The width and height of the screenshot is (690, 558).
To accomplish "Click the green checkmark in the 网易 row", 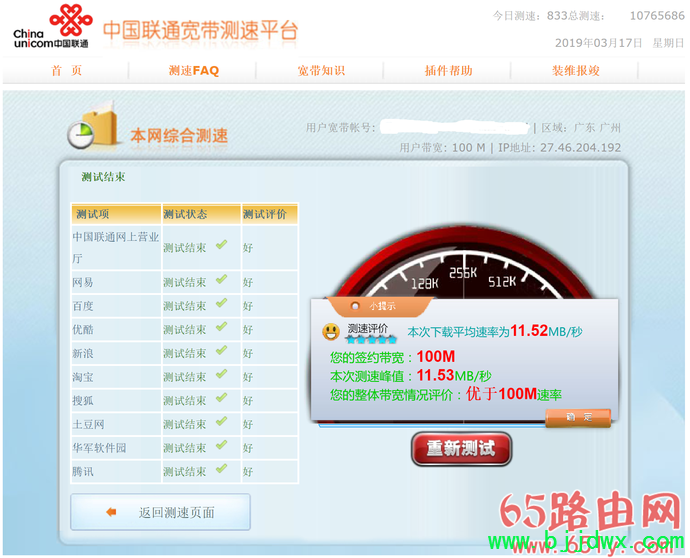I will click(x=221, y=279).
